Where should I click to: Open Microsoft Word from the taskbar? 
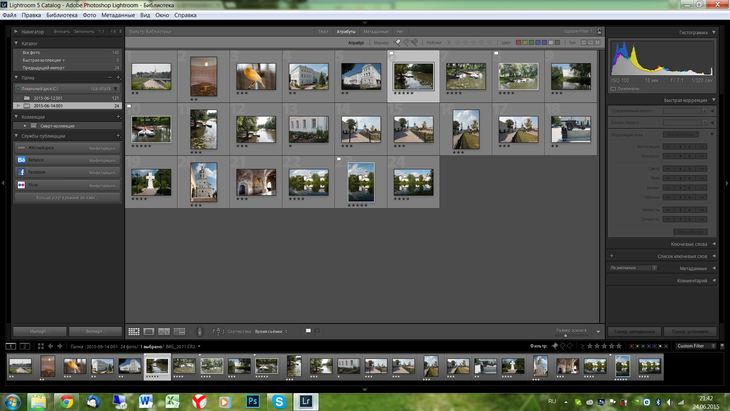point(146,401)
